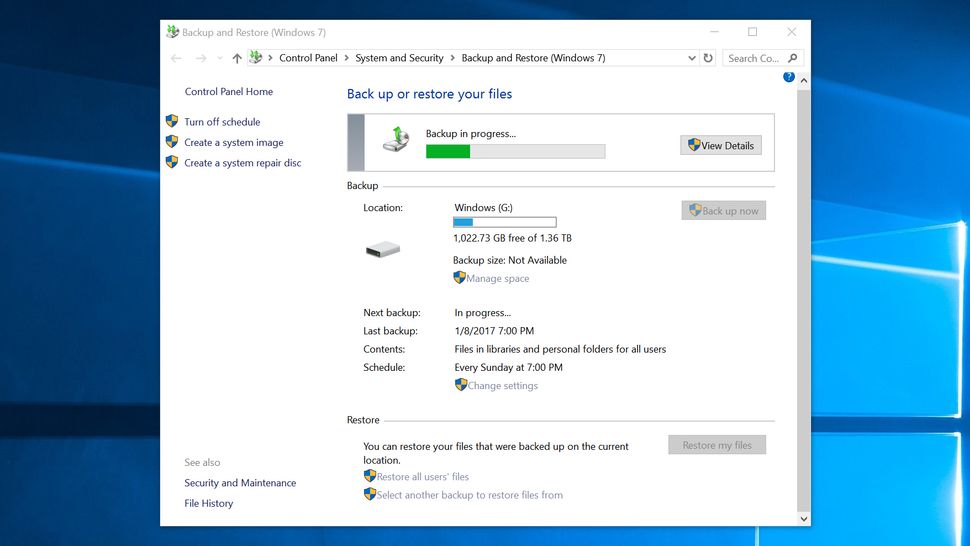Click the green backup progress bar
970x546 pixels.
515,151
